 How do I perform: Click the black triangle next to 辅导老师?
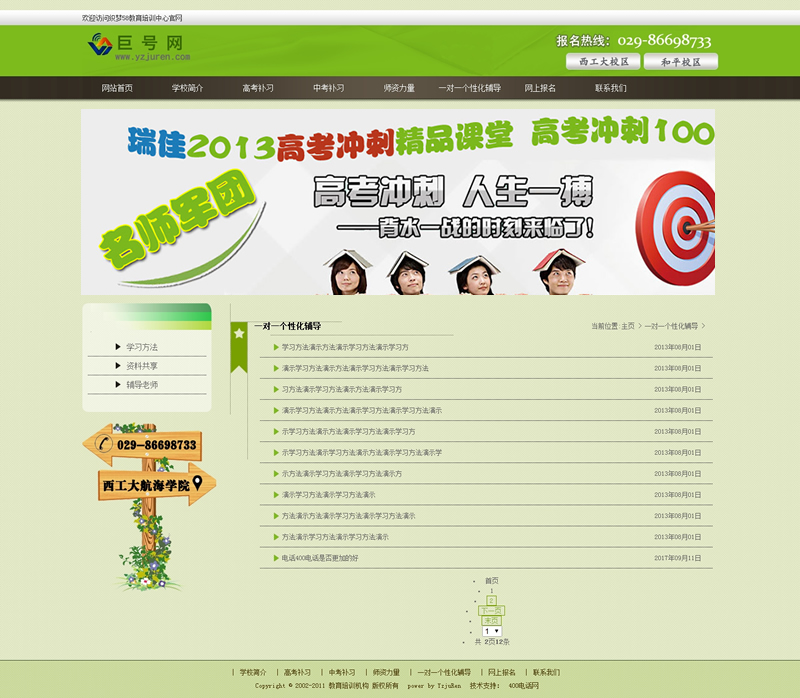[x=118, y=385]
